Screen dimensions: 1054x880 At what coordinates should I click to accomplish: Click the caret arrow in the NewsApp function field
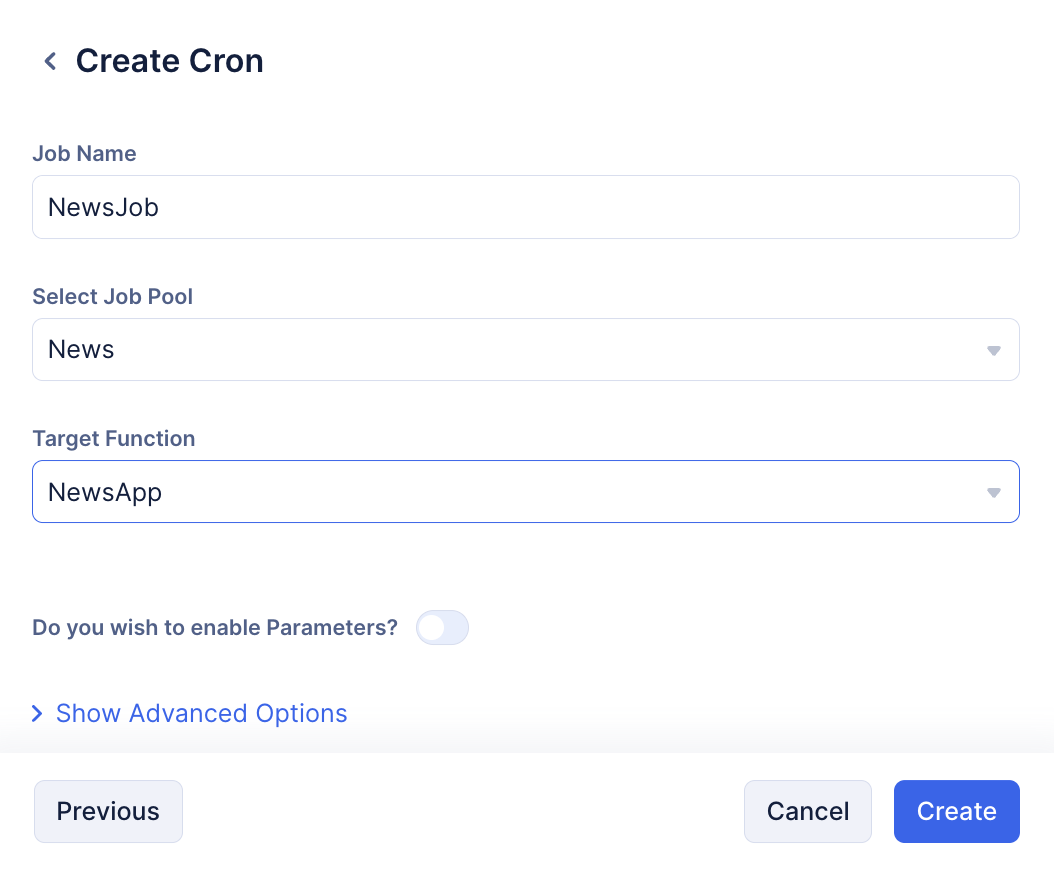994,493
